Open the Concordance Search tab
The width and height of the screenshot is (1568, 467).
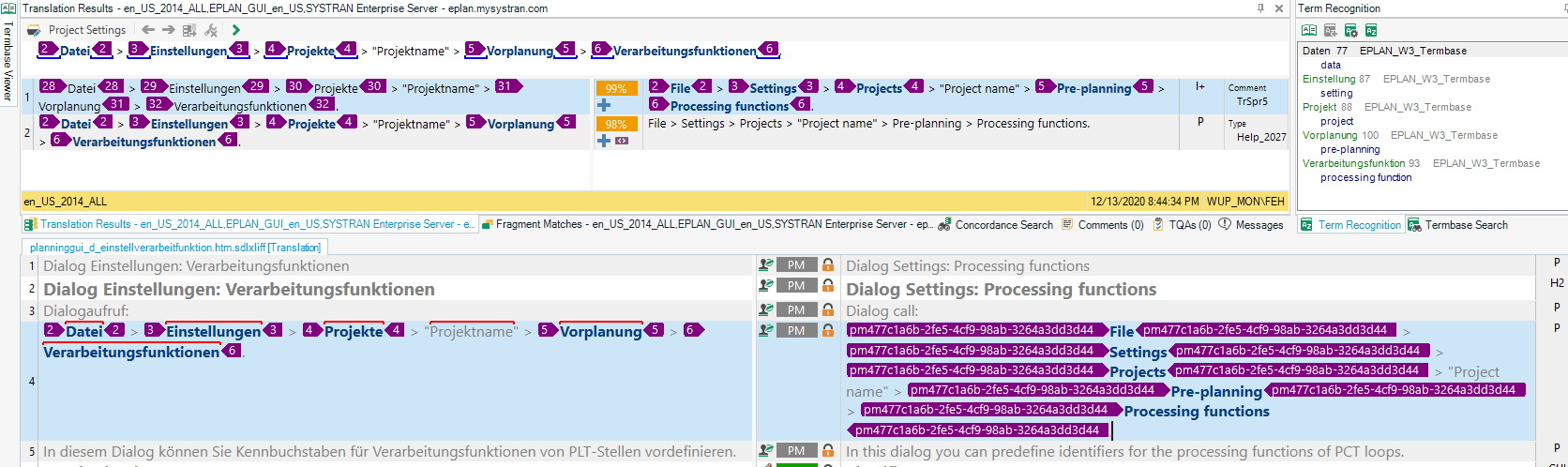[995, 225]
